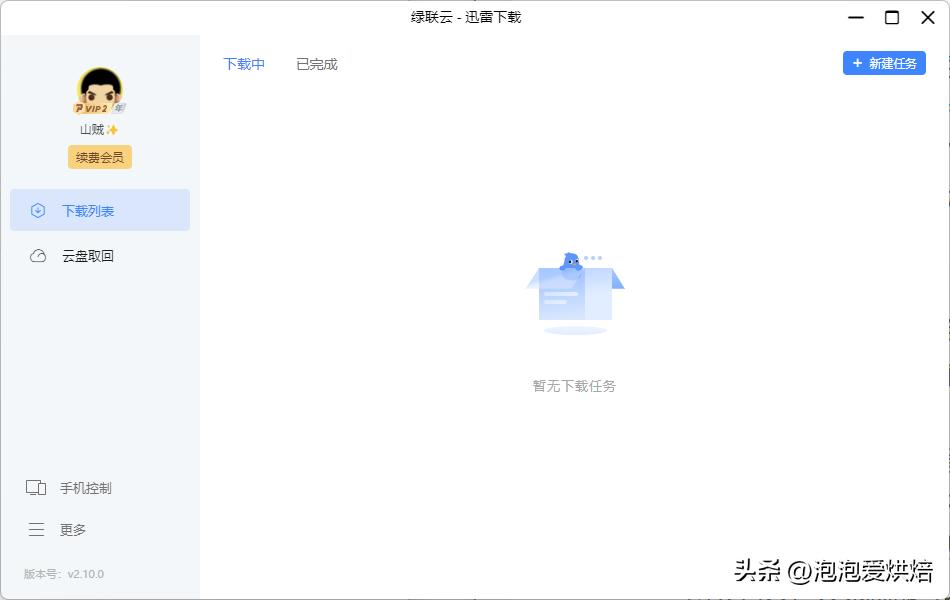Select the 山贼 username text
The width and height of the screenshot is (950, 600).
[x=92, y=129]
